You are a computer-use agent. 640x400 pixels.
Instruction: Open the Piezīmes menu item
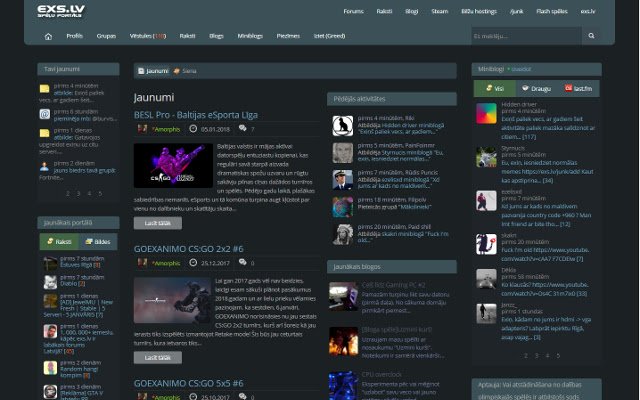[x=288, y=36]
